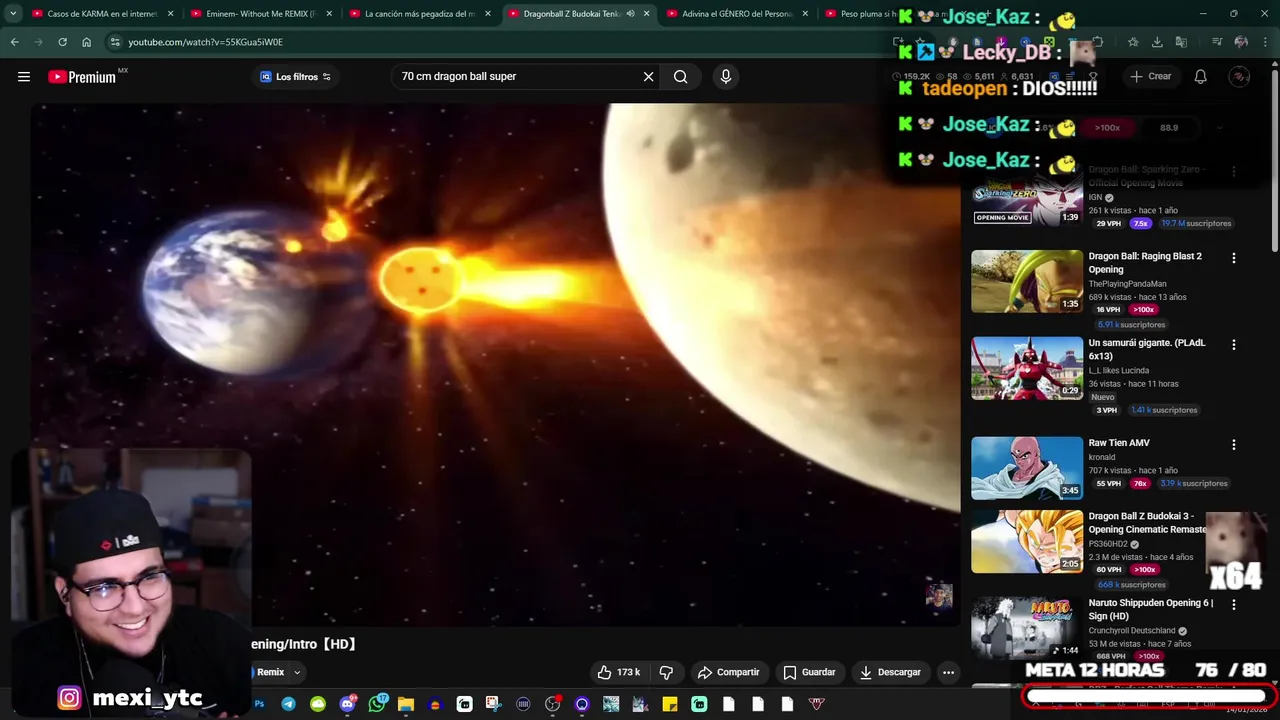Open options menu for Raw Tien AMV
The width and height of the screenshot is (1280, 720).
coord(1233,444)
